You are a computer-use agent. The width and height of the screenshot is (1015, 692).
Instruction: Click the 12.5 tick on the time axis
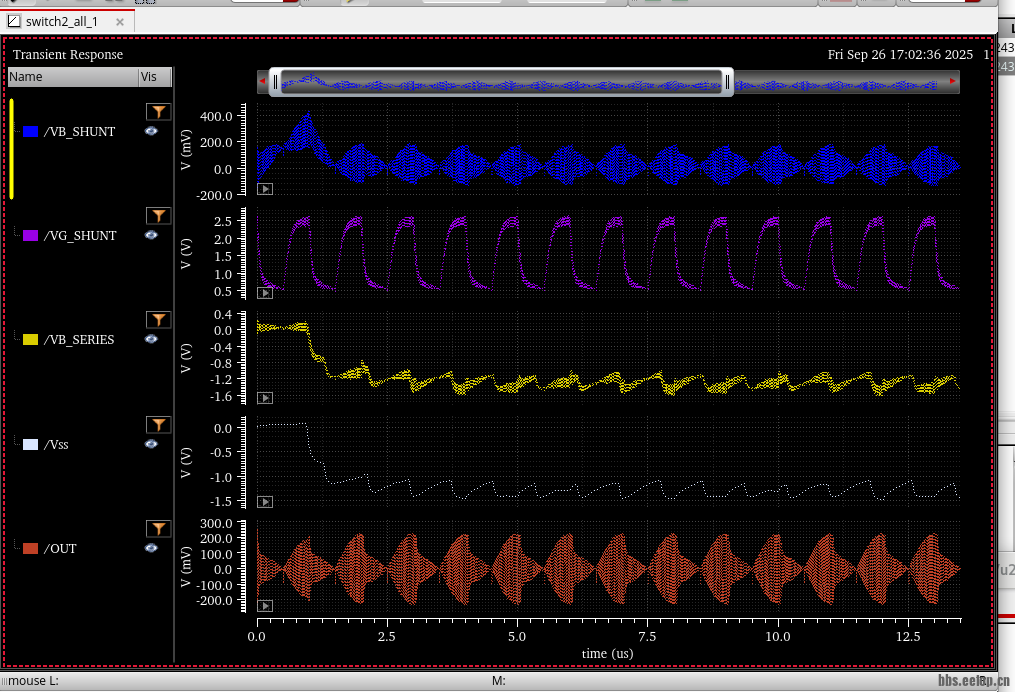click(x=908, y=636)
